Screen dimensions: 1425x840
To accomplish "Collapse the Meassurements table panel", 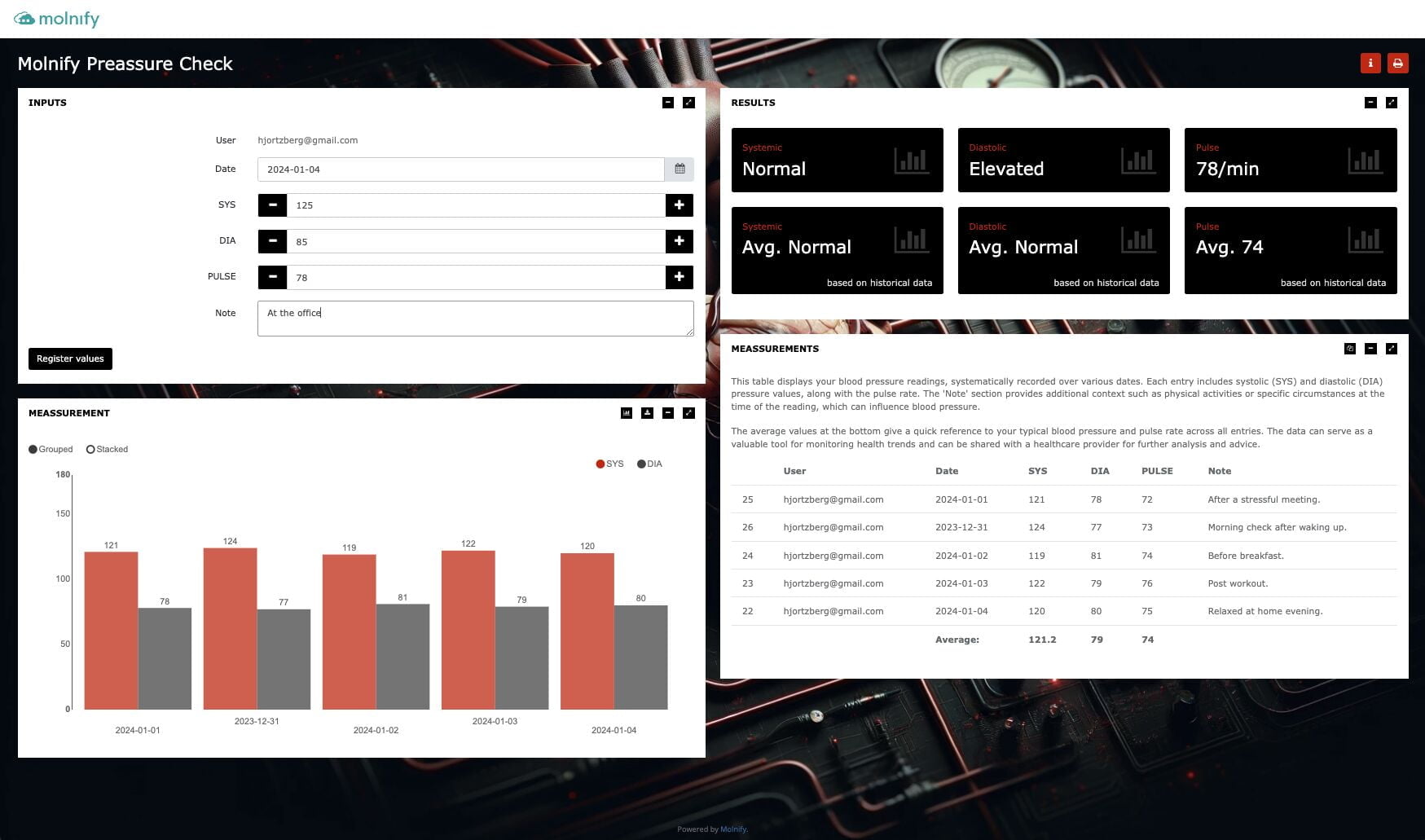I will pos(1370,349).
